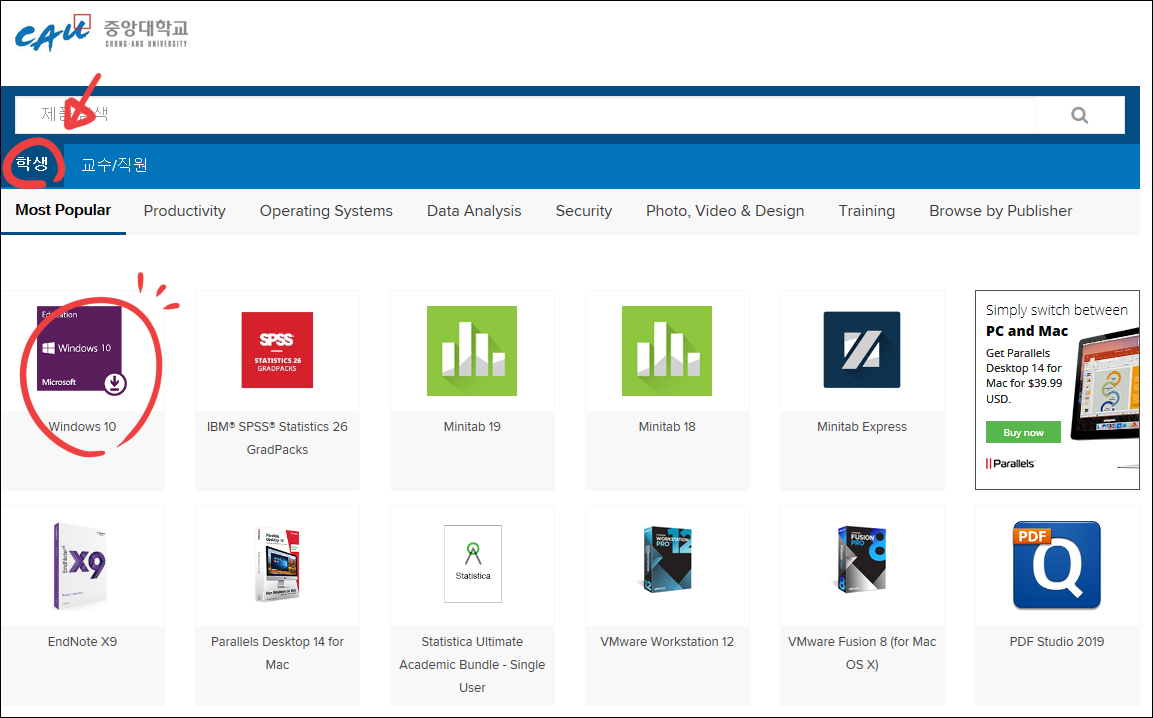This screenshot has height=718, width=1153.
Task: Click the Parallels Desktop 14 box image
Action: [x=277, y=564]
